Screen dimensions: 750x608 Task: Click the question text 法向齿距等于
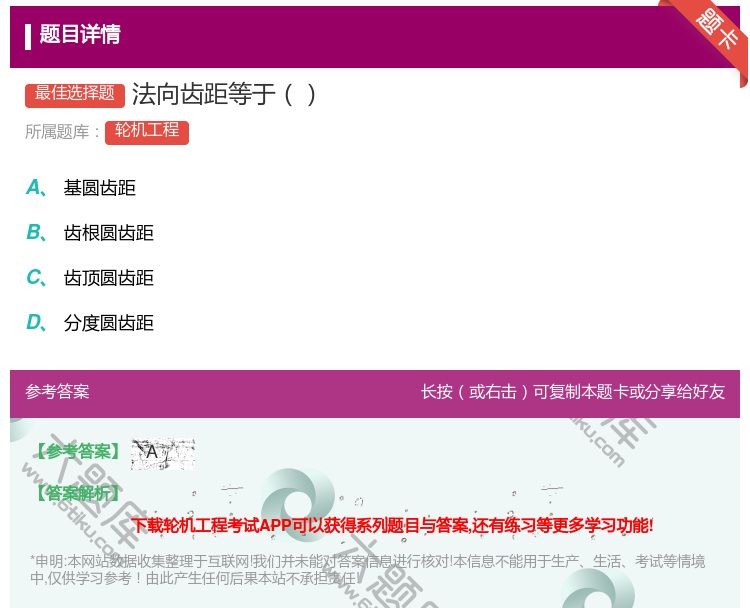(x=223, y=94)
